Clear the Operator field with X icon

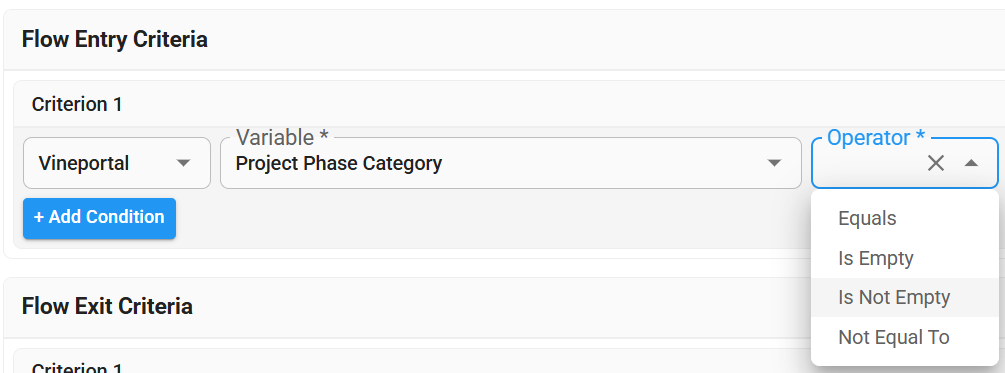click(x=936, y=163)
